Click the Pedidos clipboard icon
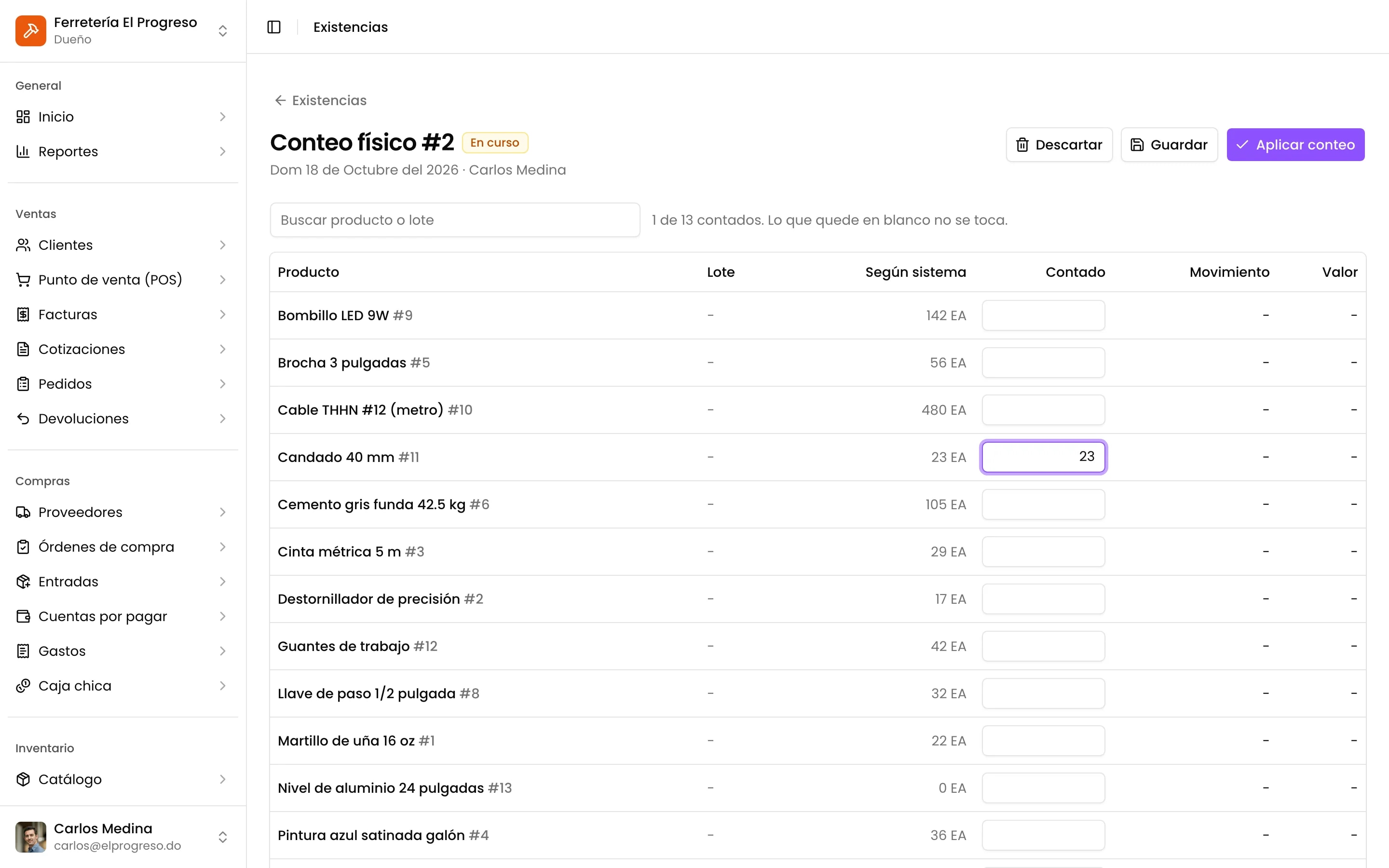The image size is (1389, 868). pos(23,384)
